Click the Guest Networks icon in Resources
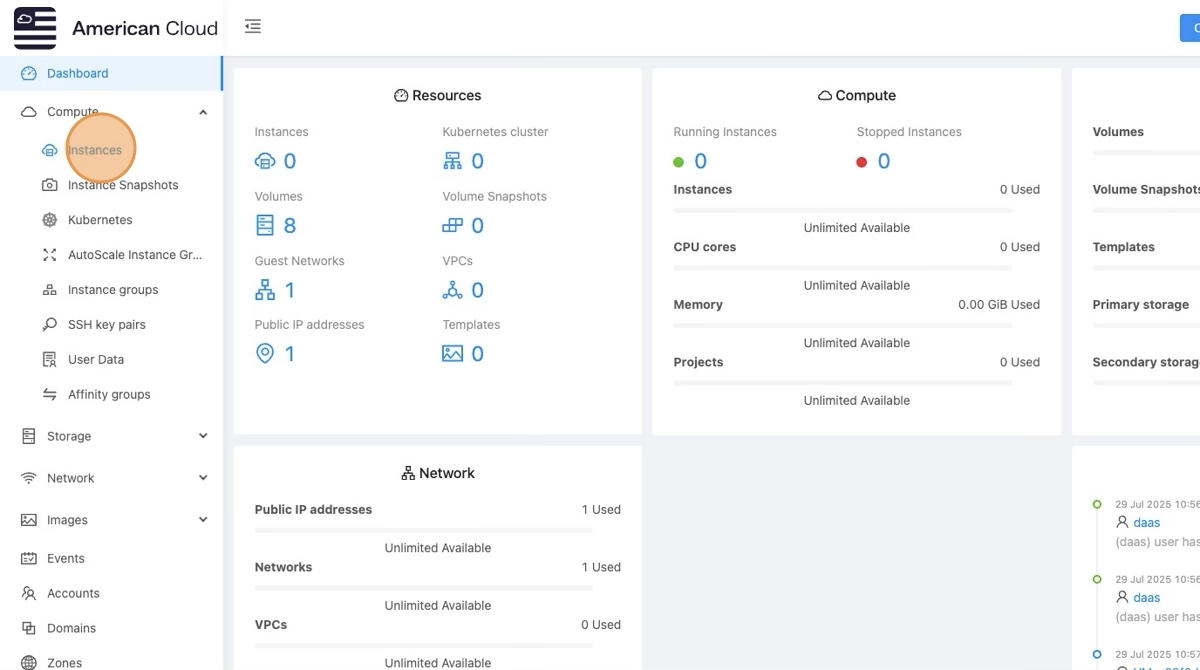 coord(265,290)
